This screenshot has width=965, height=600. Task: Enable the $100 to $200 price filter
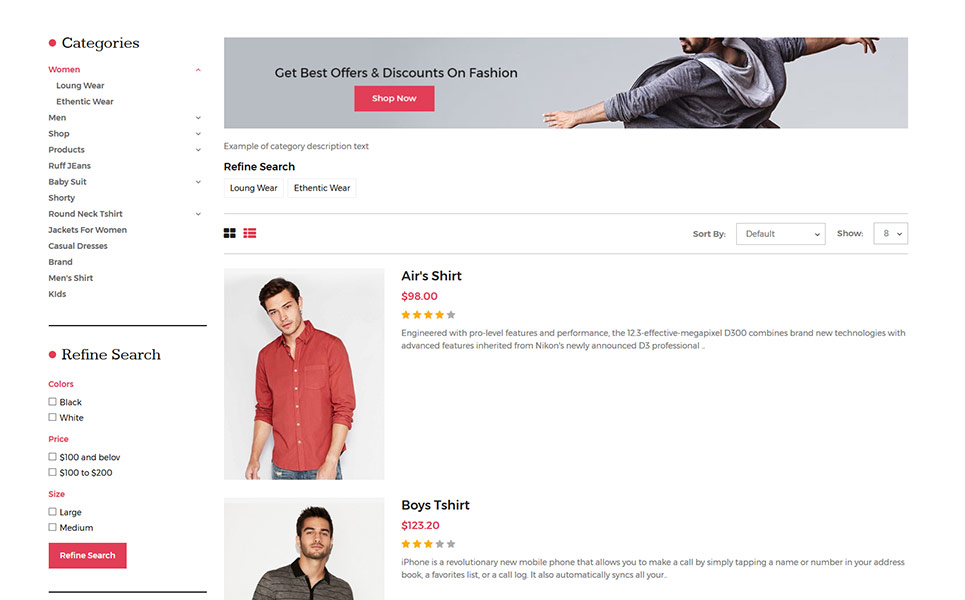(52, 473)
